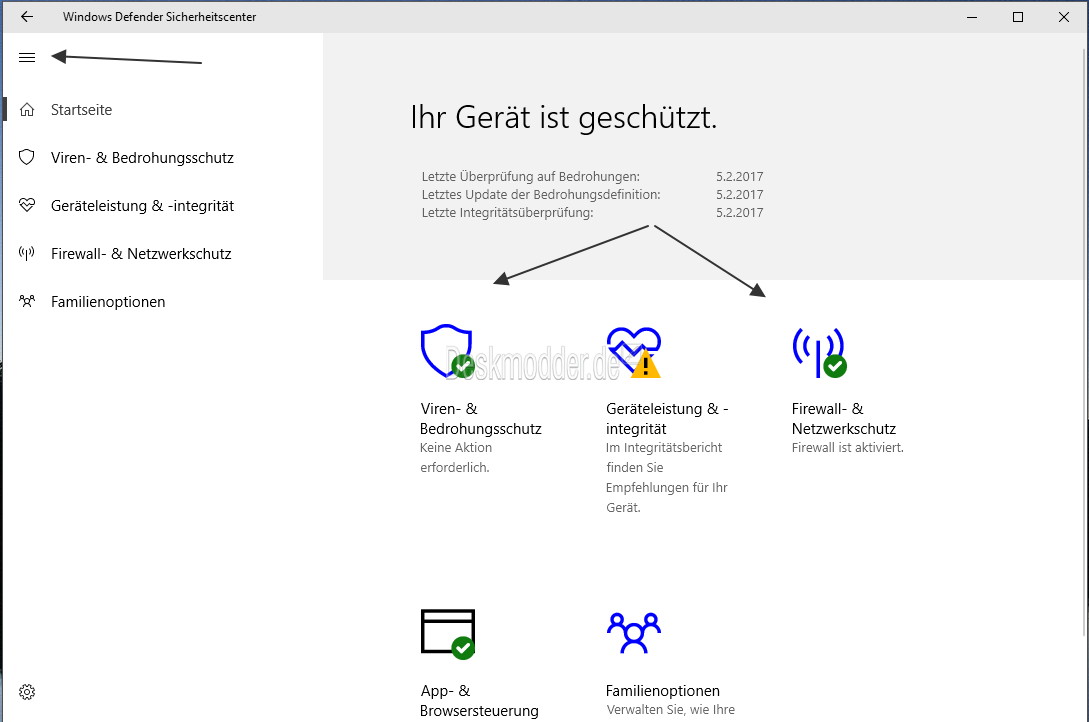Click the family people icon in the sidebar
Image resolution: width=1089 pixels, height=722 pixels.
point(27,301)
